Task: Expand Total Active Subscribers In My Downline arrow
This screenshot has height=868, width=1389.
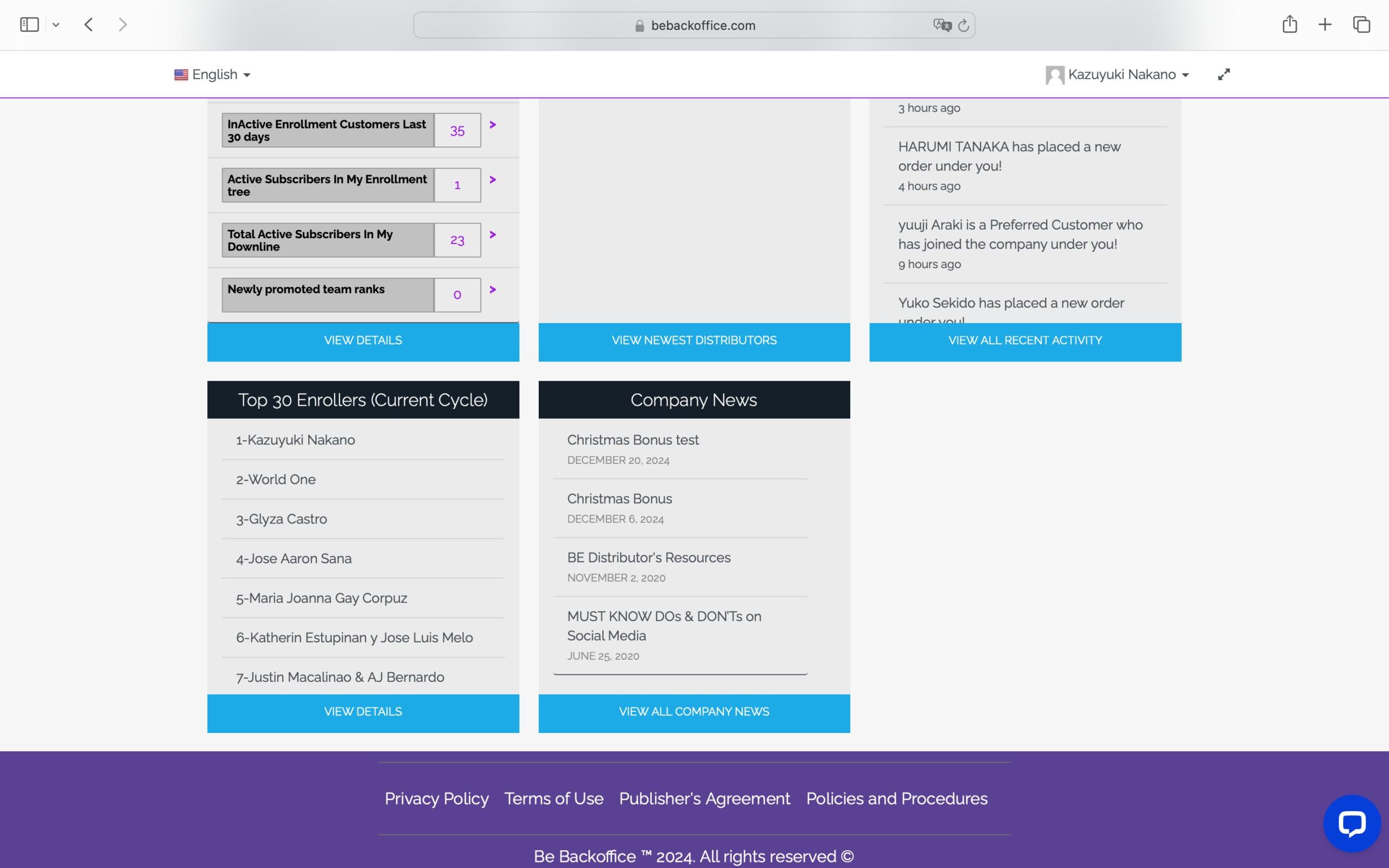Action: tap(493, 234)
